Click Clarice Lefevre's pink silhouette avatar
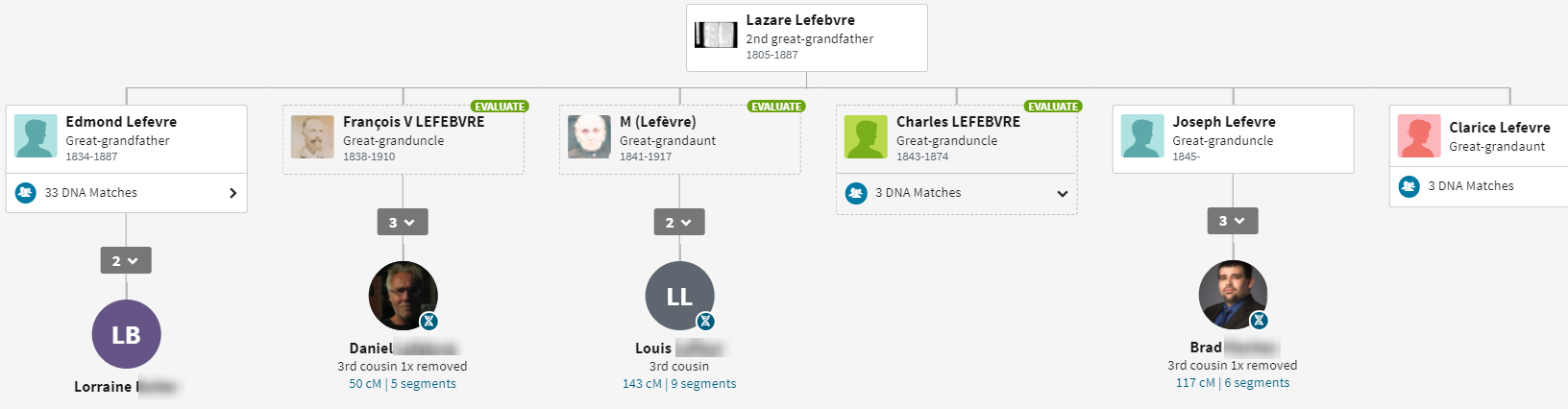Screen dimensions: 1568x409 tap(1419, 136)
